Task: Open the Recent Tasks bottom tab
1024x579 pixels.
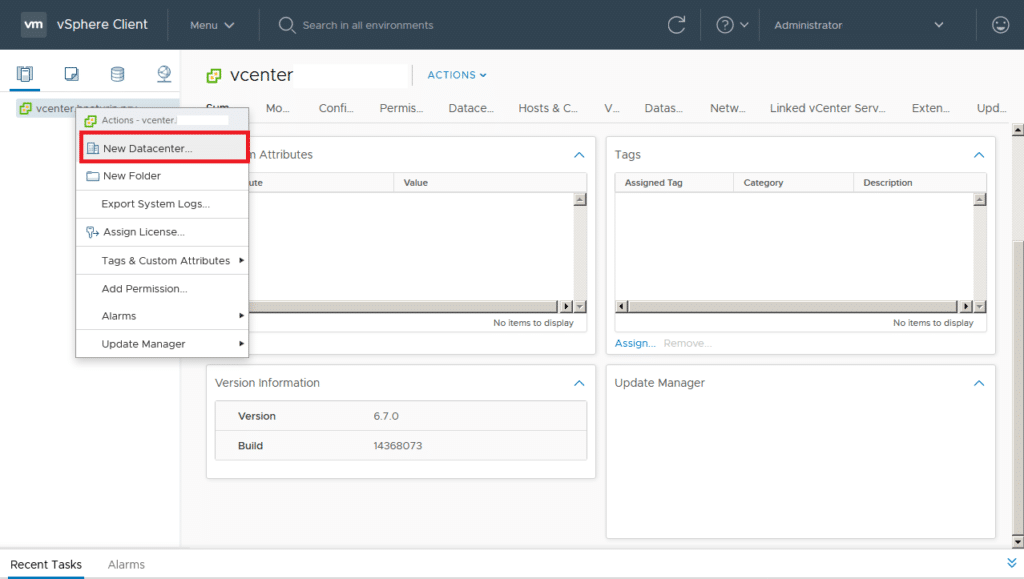Action: pos(46,565)
